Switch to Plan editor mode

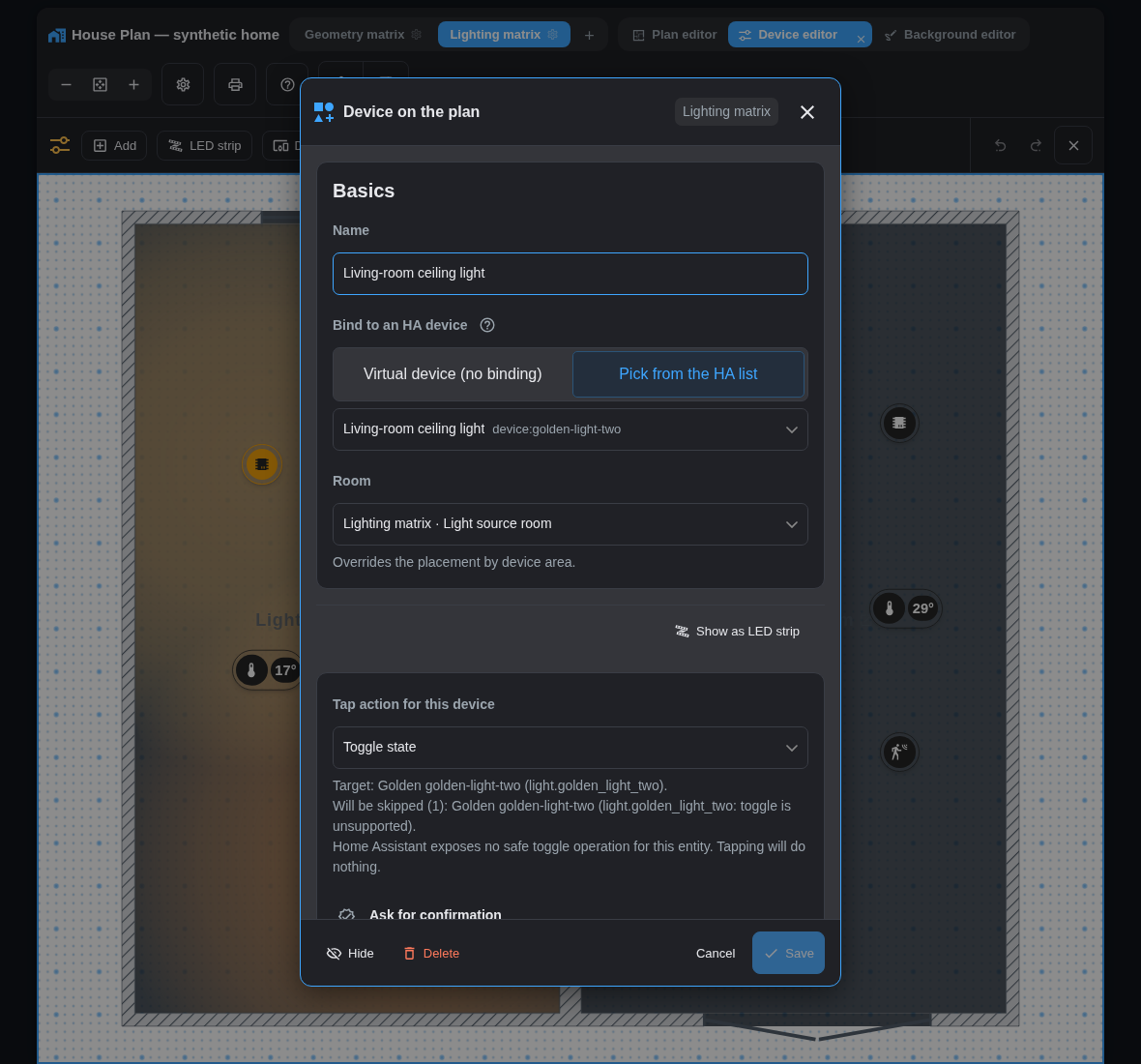click(x=675, y=34)
